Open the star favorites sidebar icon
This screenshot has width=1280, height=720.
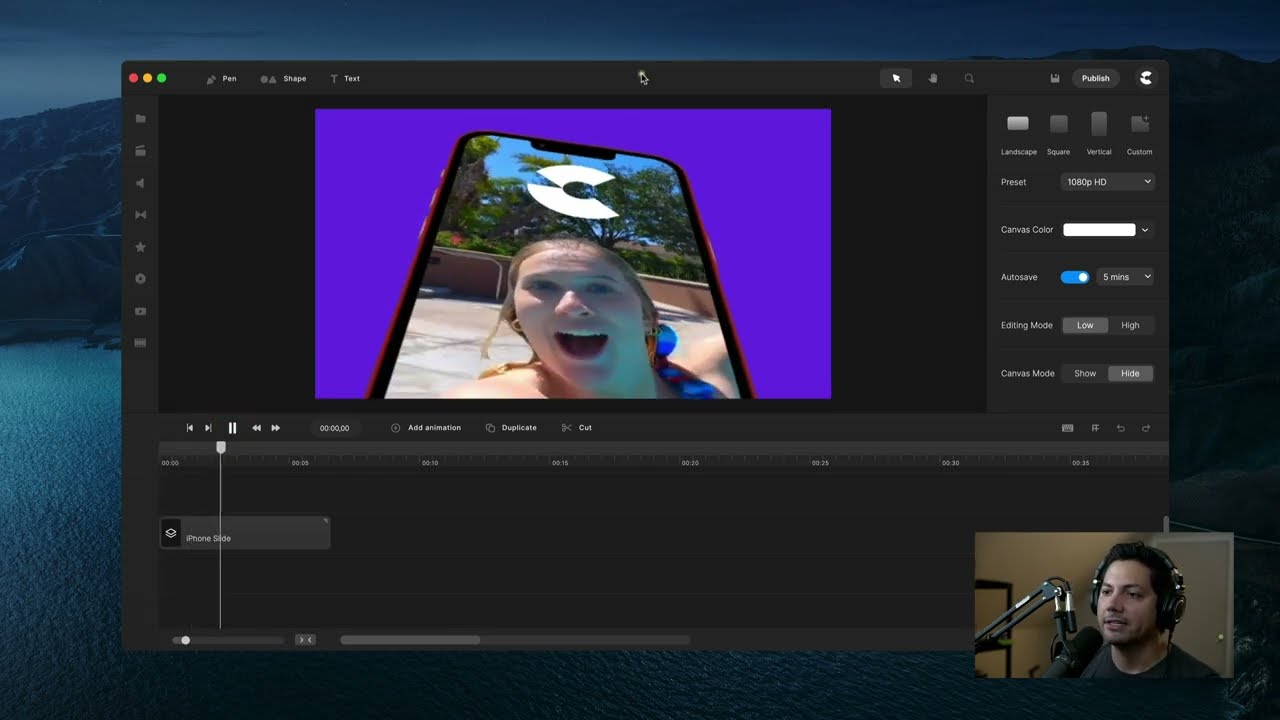pyautogui.click(x=140, y=246)
